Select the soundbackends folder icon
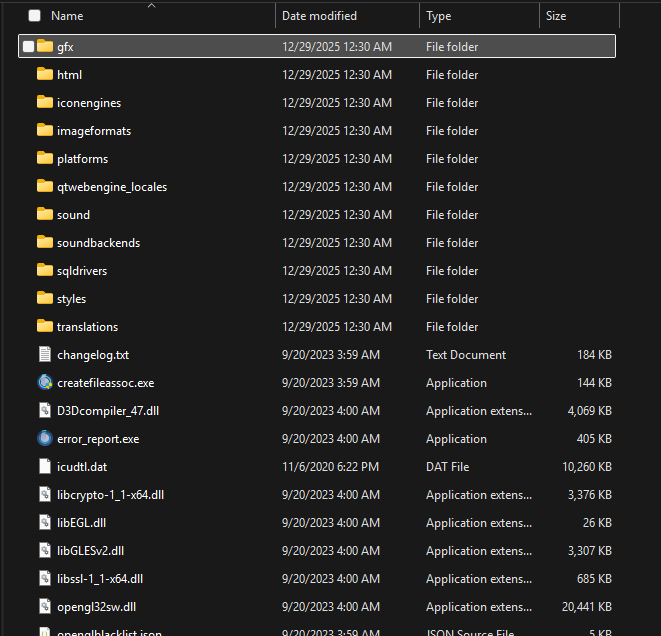Screen dimensions: 661x636 click(x=45, y=242)
